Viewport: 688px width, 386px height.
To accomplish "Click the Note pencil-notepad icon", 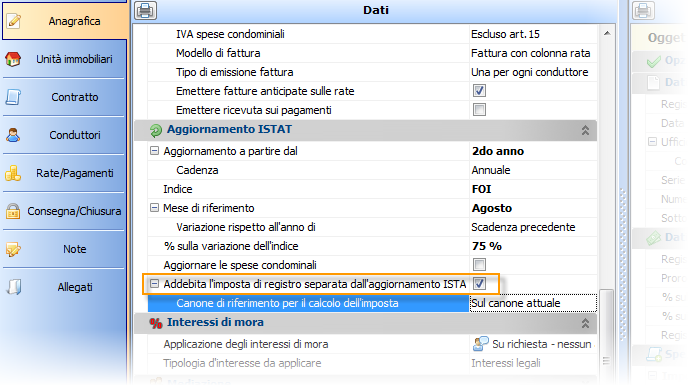I will point(13,249).
